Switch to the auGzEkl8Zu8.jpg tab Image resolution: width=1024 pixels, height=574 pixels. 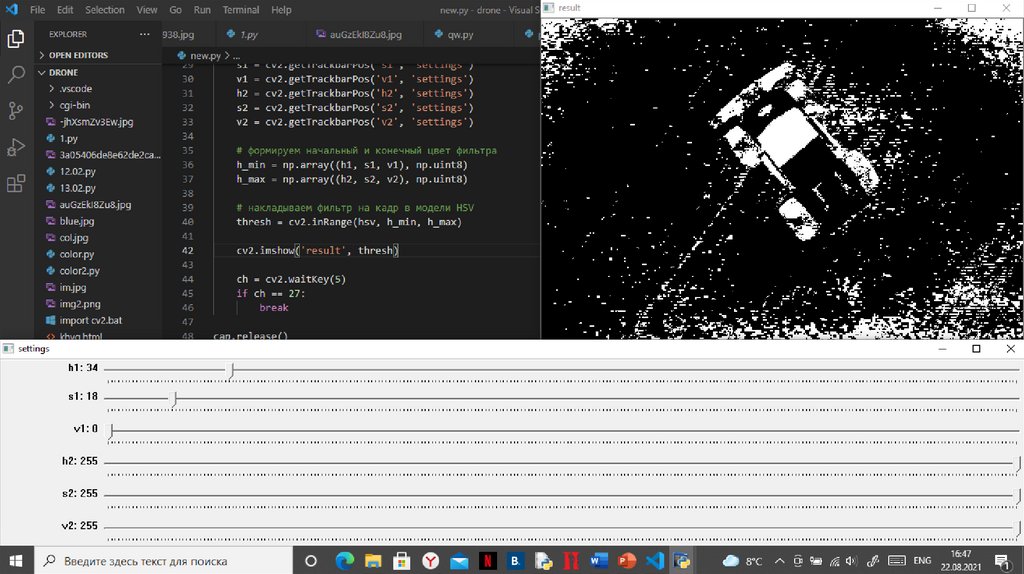pos(365,34)
